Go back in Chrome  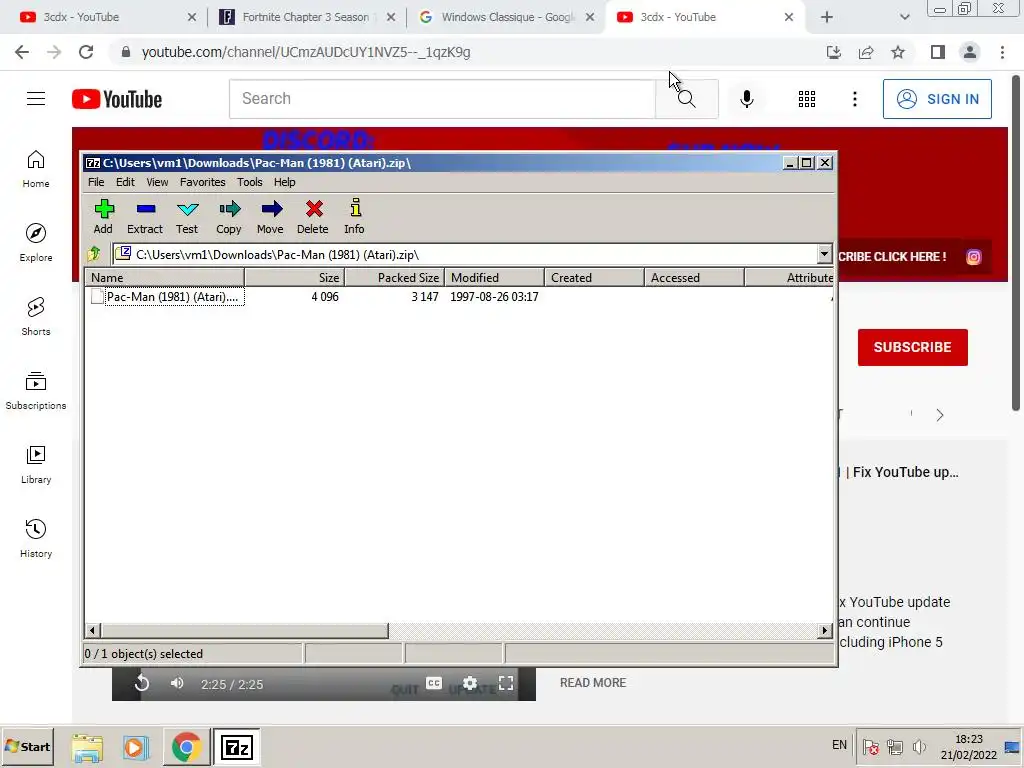coord(22,52)
